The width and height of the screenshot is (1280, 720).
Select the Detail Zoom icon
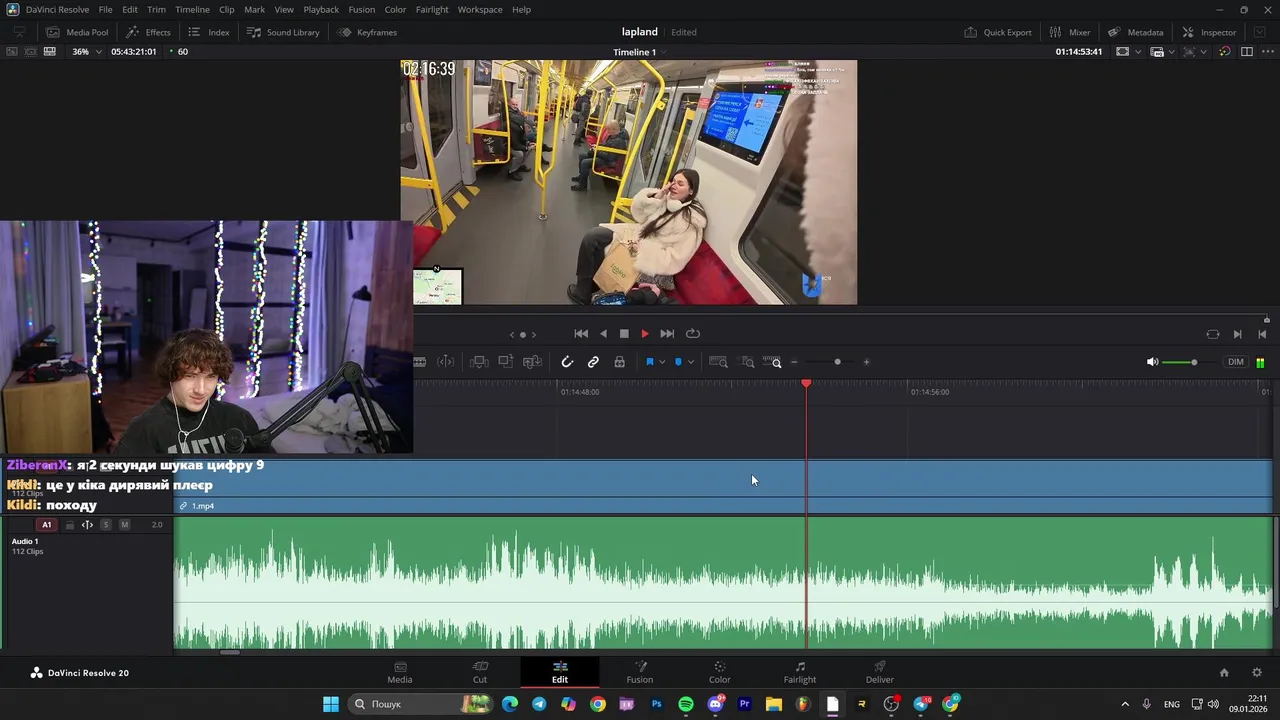(x=748, y=362)
